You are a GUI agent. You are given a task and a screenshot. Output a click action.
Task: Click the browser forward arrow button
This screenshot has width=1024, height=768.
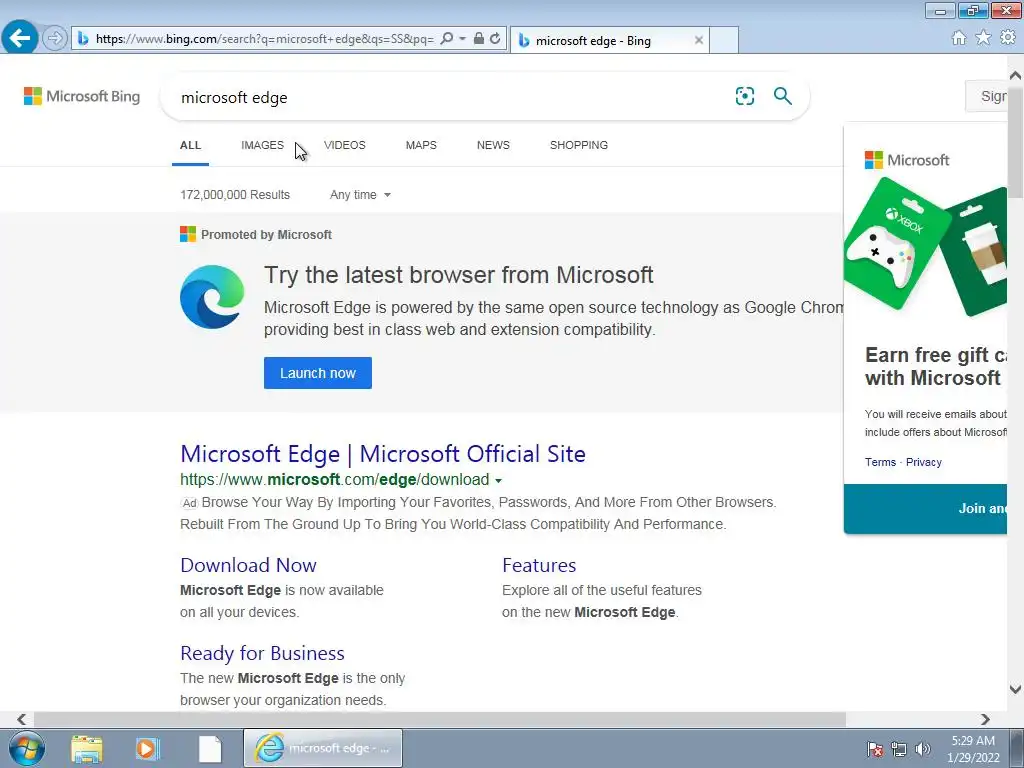click(x=55, y=39)
